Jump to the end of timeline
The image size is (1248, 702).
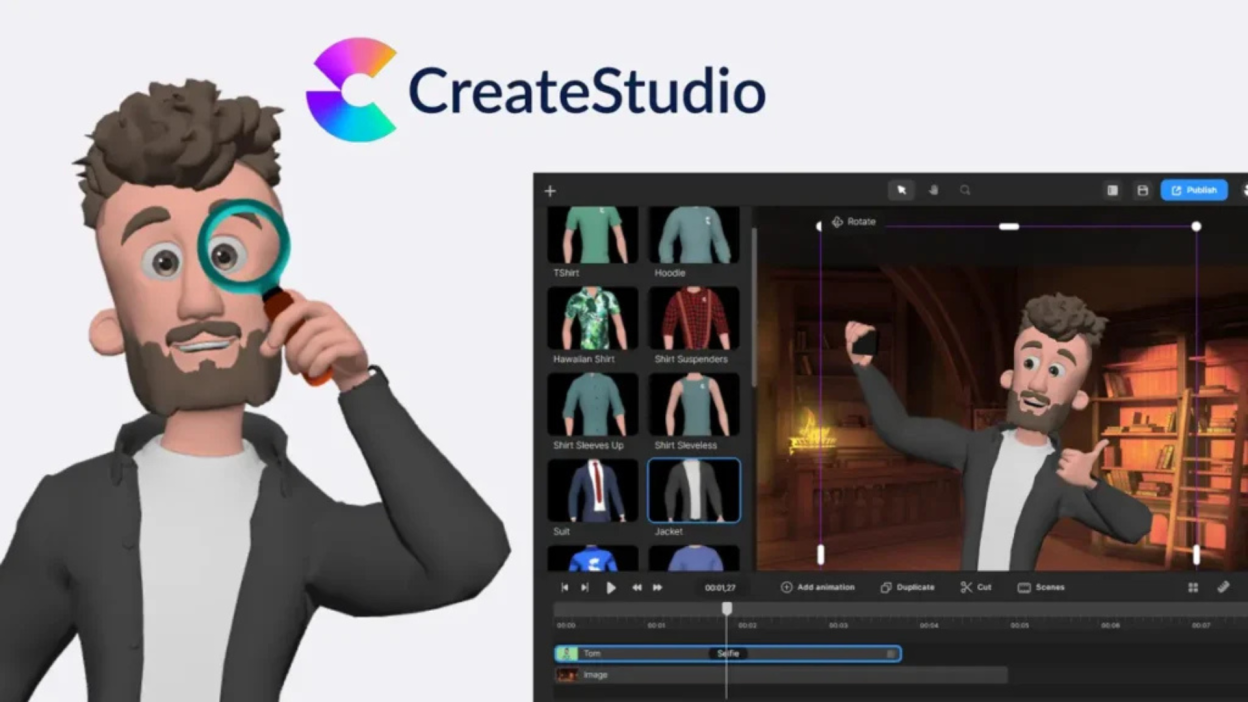[x=585, y=588]
